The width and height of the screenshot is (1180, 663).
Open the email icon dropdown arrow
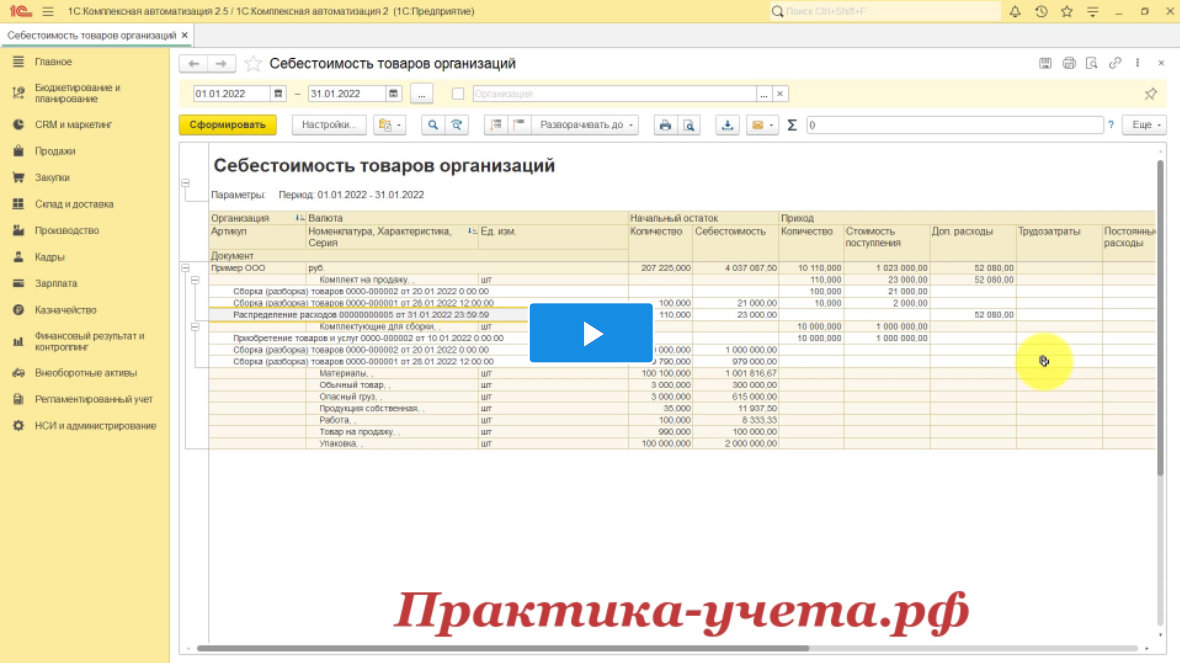(x=771, y=125)
